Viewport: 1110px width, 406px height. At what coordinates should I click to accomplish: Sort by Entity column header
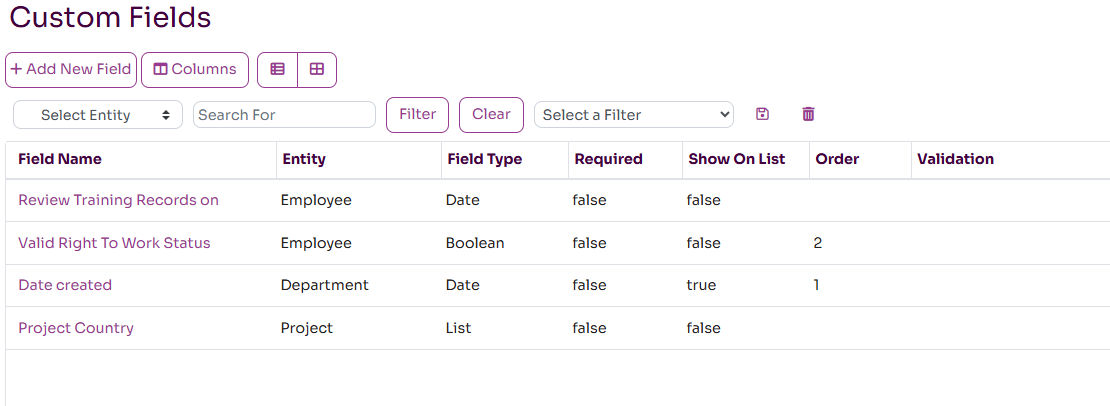coord(304,159)
